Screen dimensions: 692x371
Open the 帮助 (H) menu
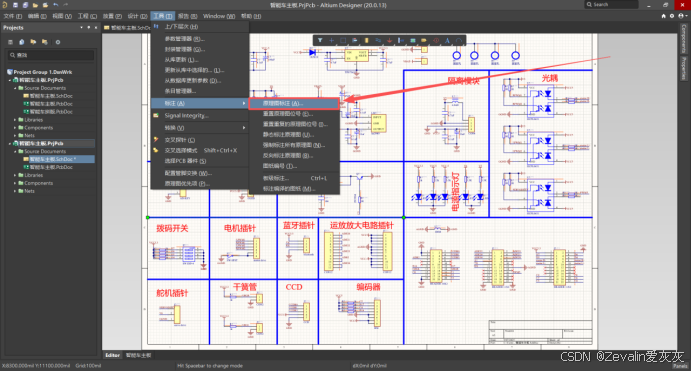pyautogui.click(x=251, y=16)
